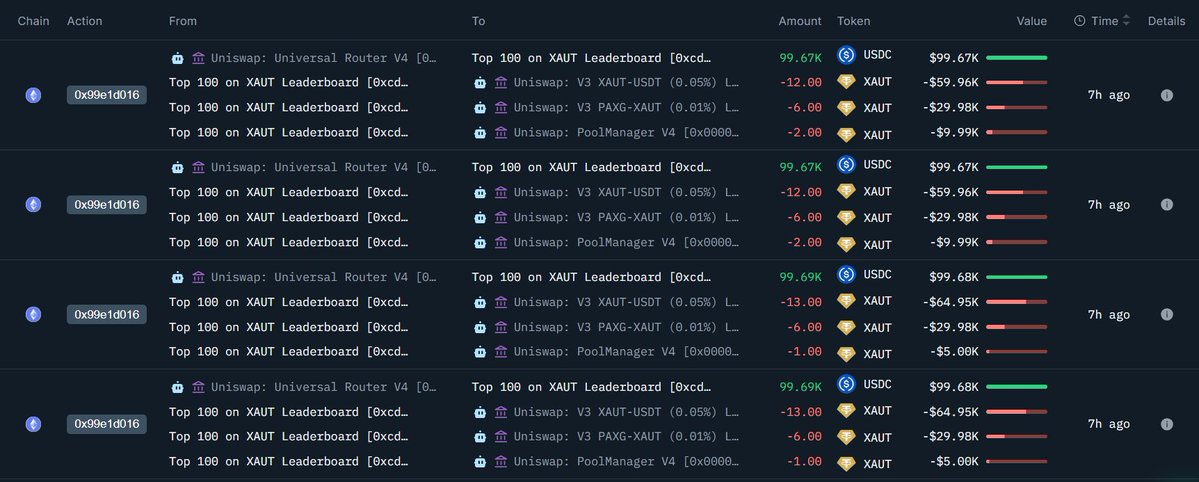Open Uniswap: Universal Router V4 link, first group

[x=324, y=57]
